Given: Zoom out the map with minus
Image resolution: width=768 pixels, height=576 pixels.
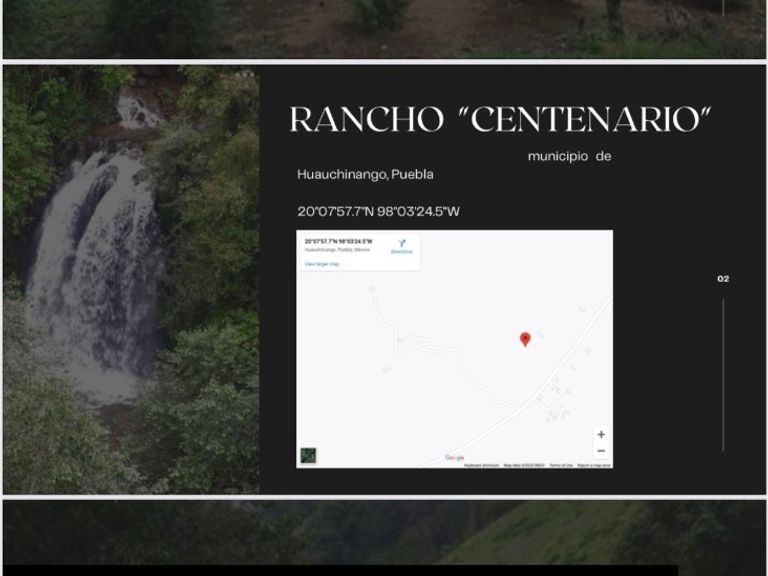Looking at the screenshot, I should (x=601, y=451).
